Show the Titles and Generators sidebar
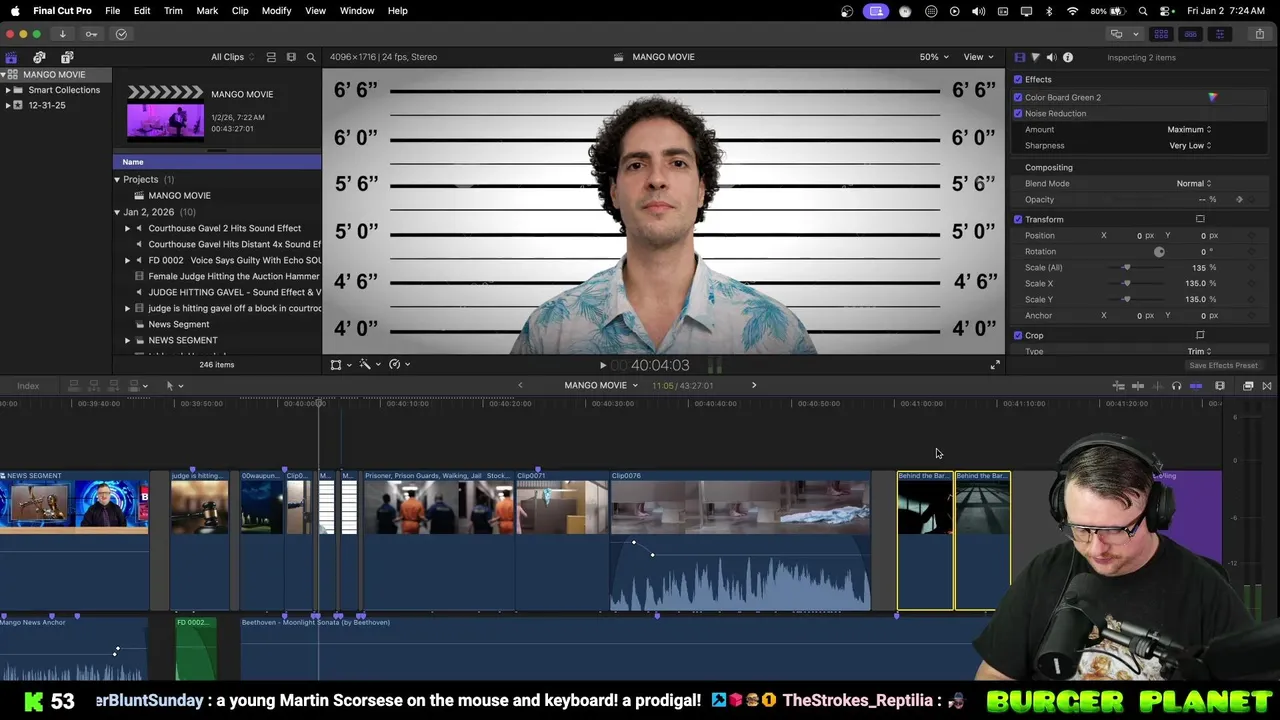The image size is (1280, 720). [x=67, y=57]
